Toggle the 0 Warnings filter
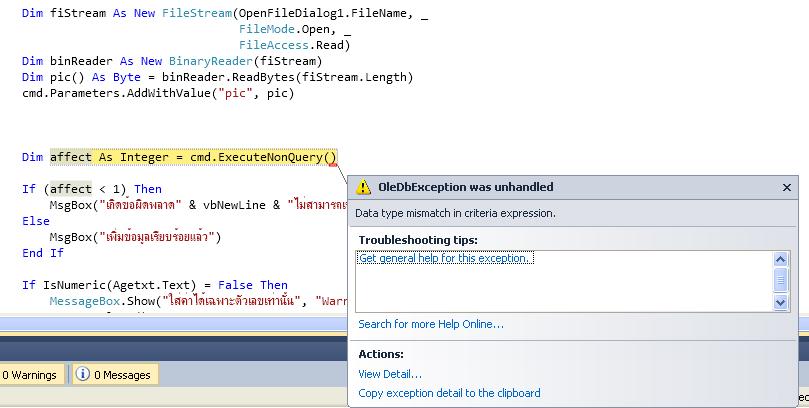Viewport: 809px width, 408px height. (29, 375)
